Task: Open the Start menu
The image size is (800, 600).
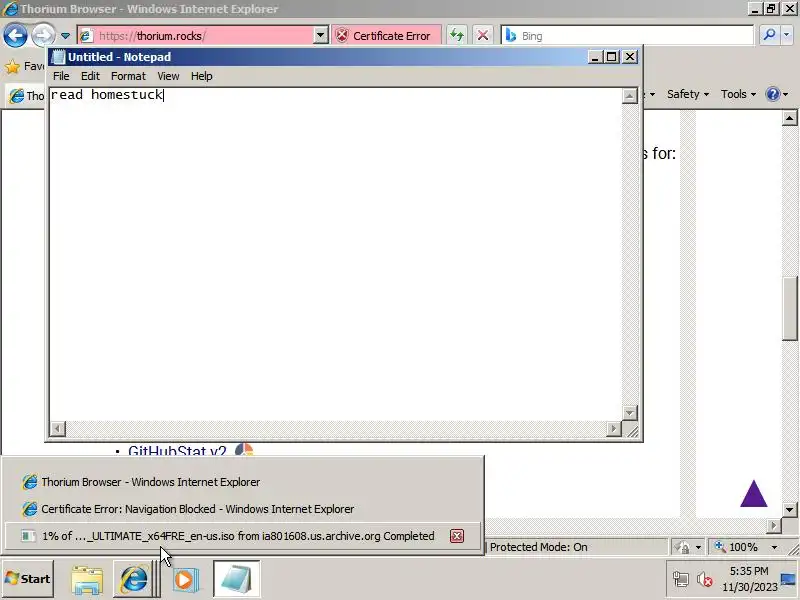Action: click(28, 579)
